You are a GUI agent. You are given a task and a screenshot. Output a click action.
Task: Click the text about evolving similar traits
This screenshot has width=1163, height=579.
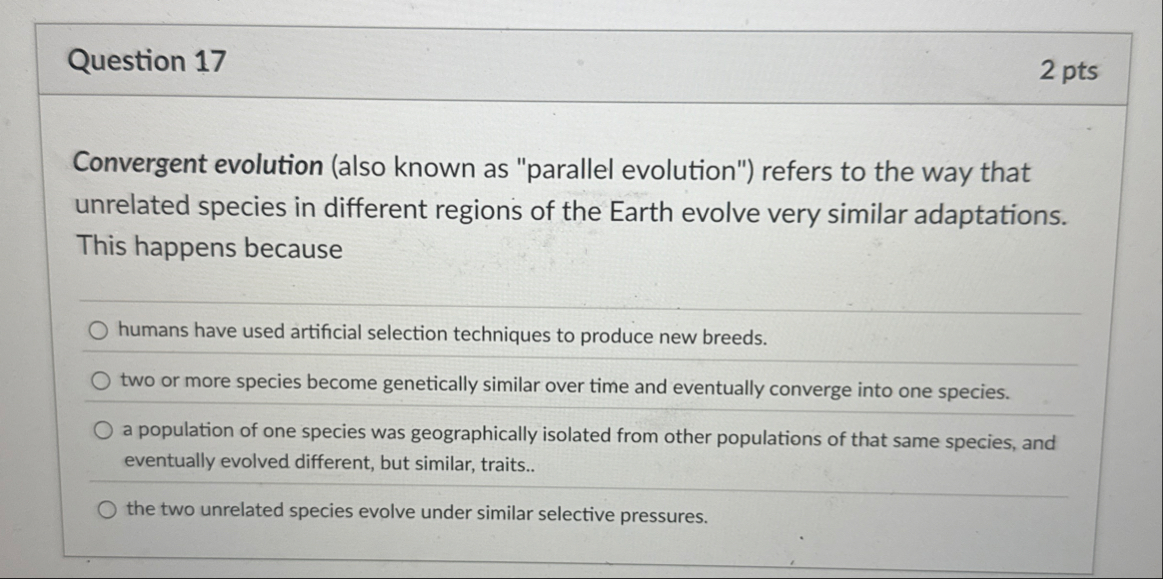coord(330,463)
